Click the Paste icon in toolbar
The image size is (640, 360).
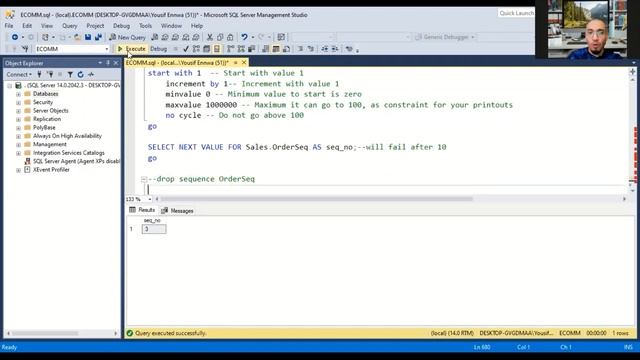[230, 37]
